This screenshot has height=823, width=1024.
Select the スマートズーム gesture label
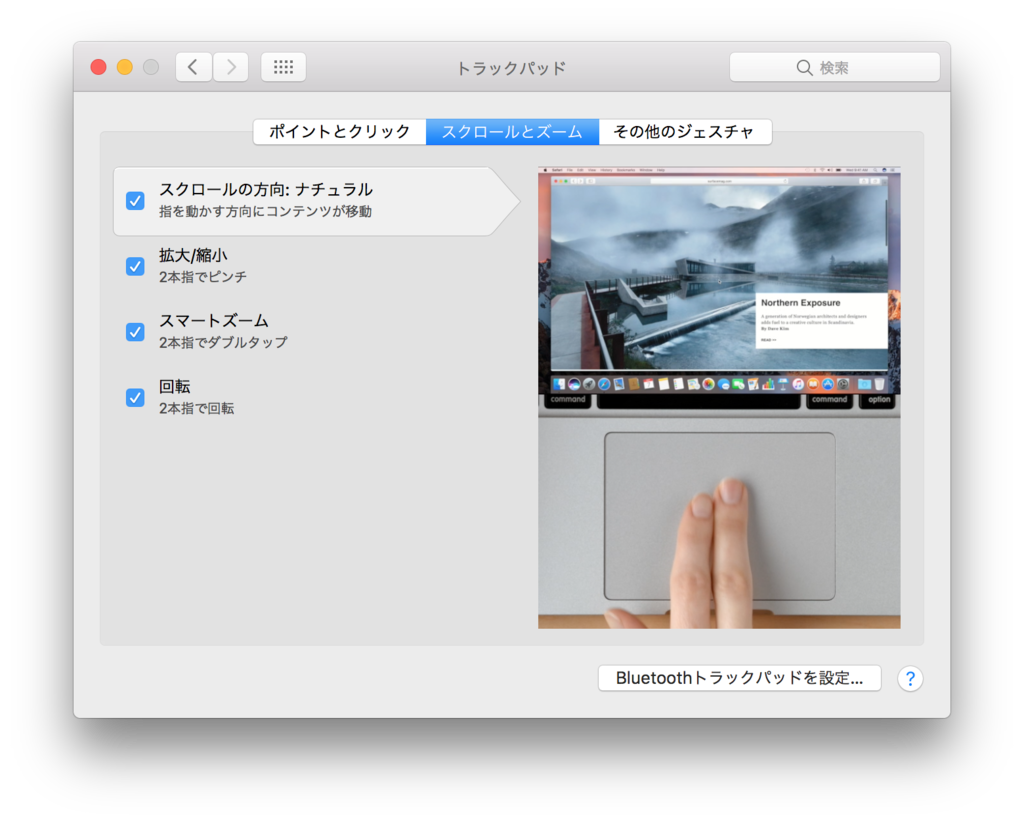(x=214, y=320)
